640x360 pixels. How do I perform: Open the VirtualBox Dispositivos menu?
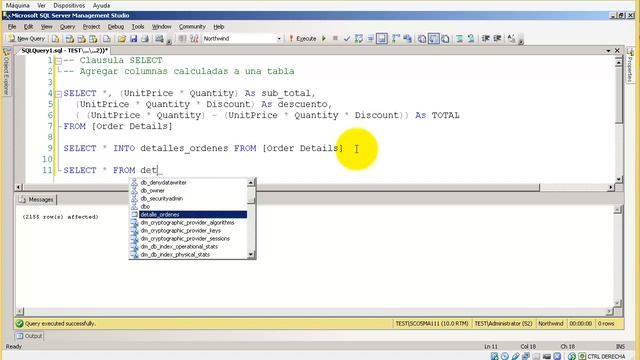point(69,5)
